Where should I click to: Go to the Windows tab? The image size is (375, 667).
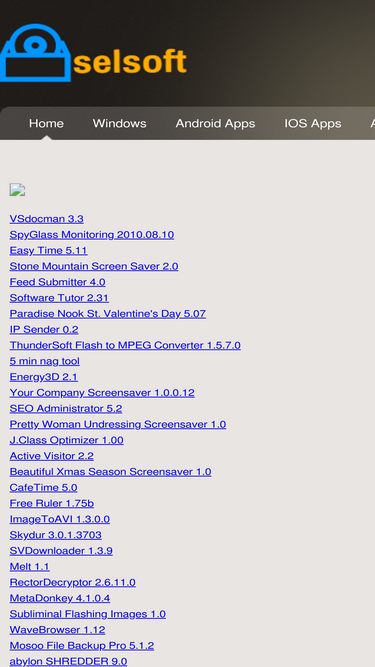[x=119, y=124]
